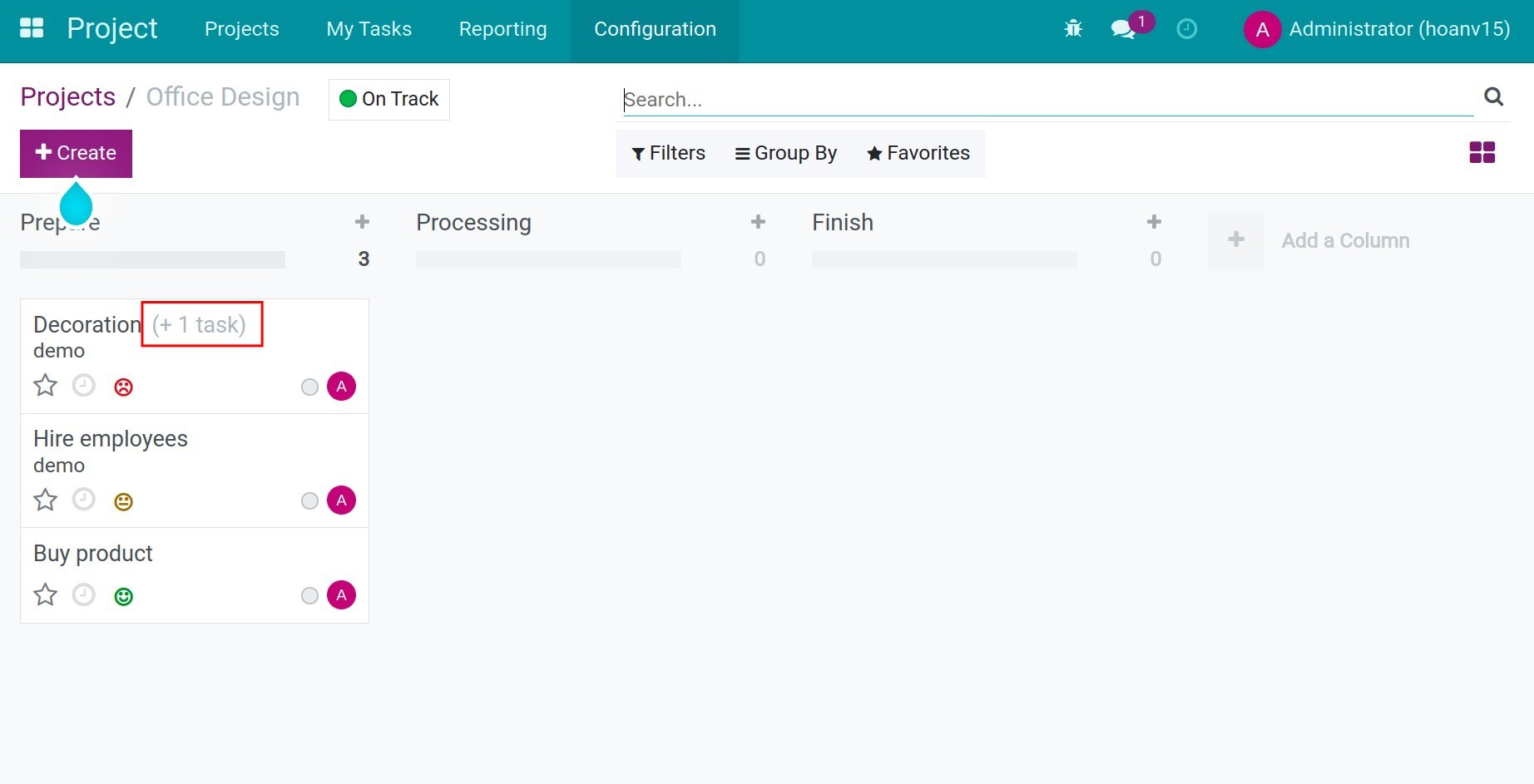This screenshot has height=784, width=1534.
Task: Click the Create button
Action: point(76,153)
